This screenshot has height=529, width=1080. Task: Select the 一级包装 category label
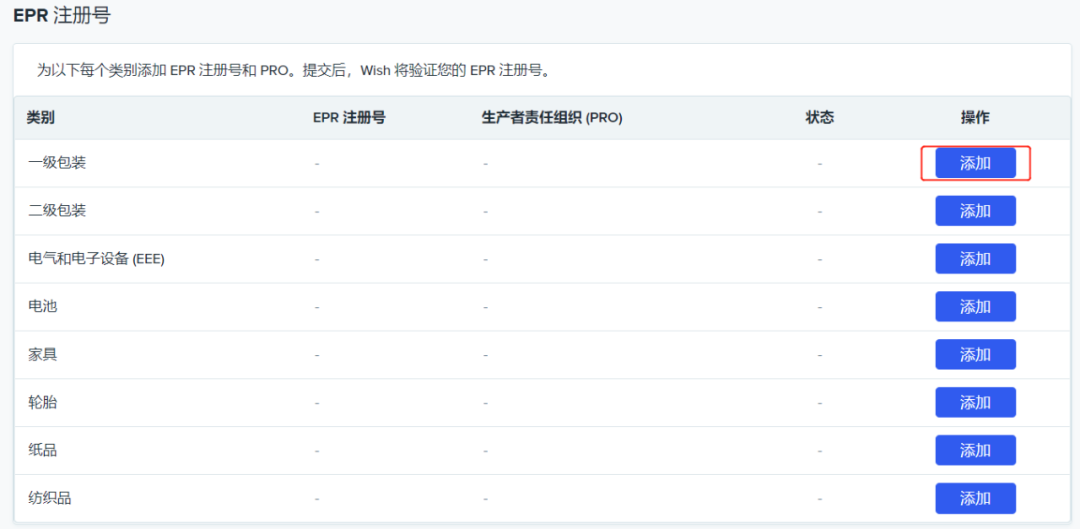[x=57, y=162]
